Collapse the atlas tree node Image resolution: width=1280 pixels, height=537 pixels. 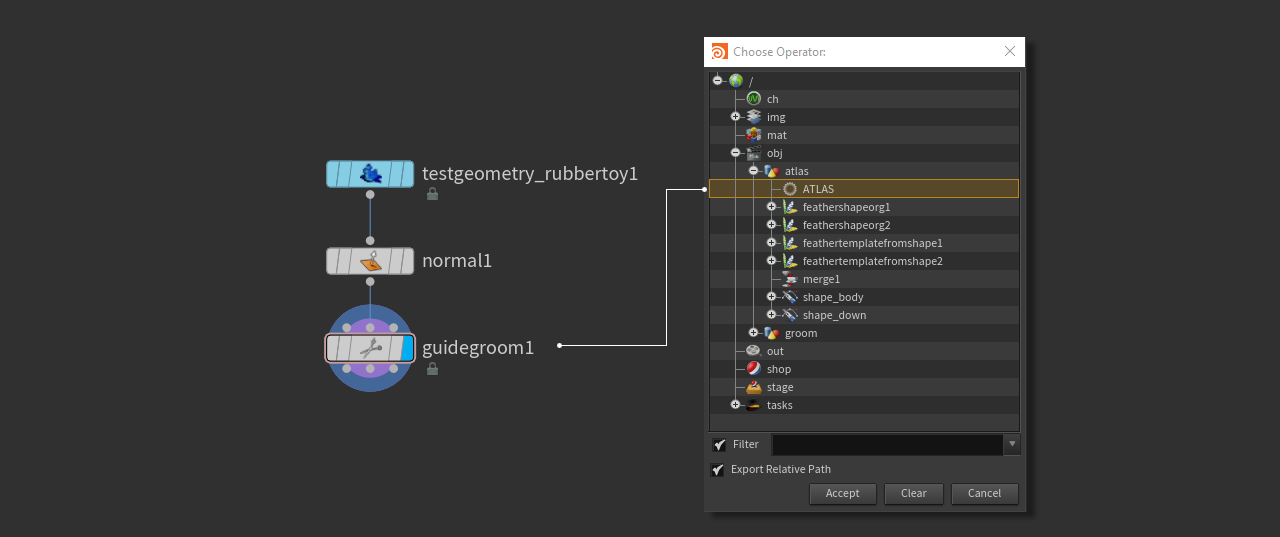tap(754, 171)
